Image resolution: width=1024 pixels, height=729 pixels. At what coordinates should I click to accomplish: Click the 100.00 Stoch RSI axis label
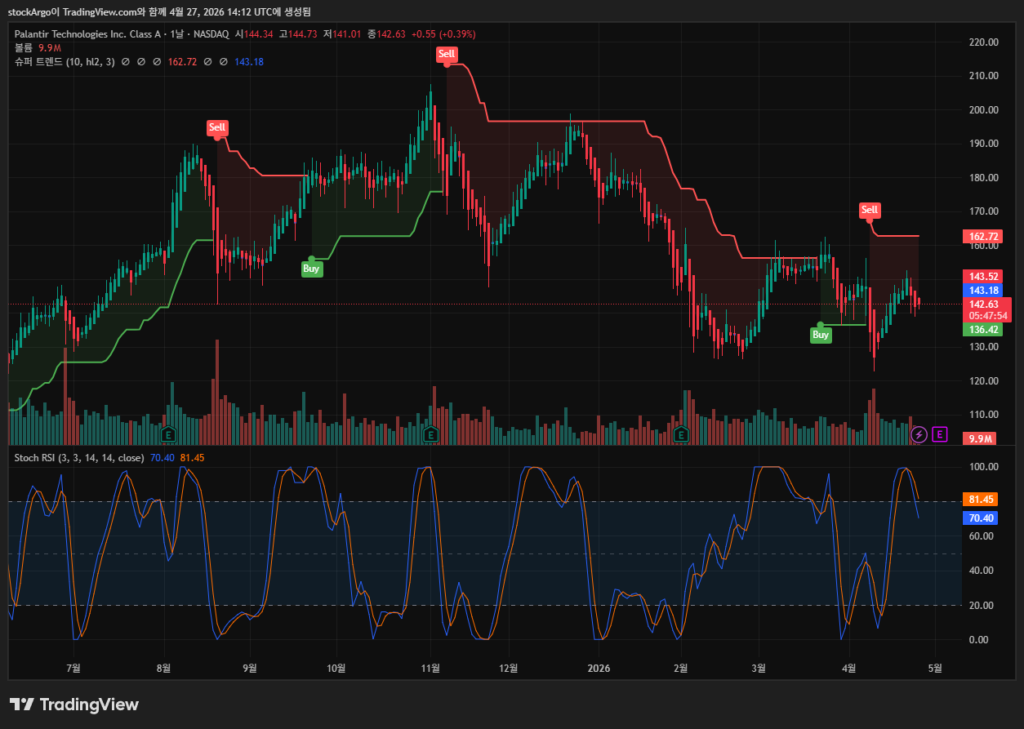[x=984, y=466]
